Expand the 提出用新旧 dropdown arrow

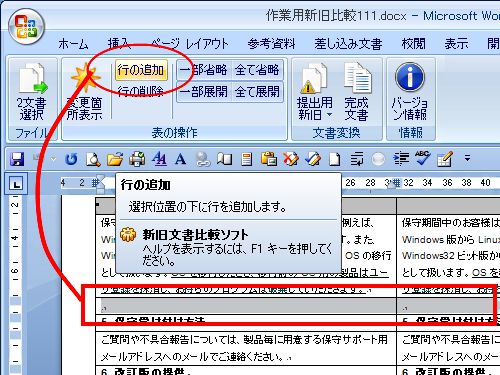330,115
